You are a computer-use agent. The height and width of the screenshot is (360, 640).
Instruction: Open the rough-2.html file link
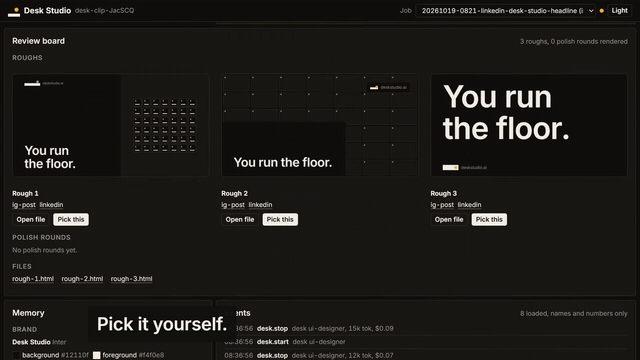82,279
